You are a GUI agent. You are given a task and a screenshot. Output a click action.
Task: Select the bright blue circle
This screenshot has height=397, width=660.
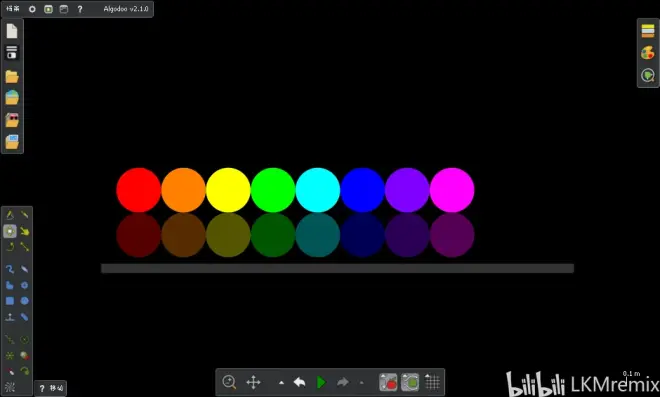point(362,190)
